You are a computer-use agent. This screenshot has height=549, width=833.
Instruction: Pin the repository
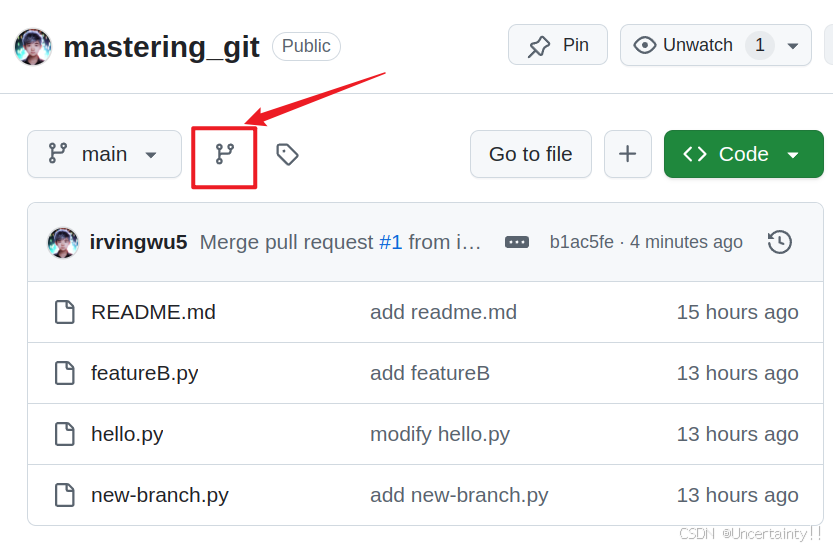558,45
